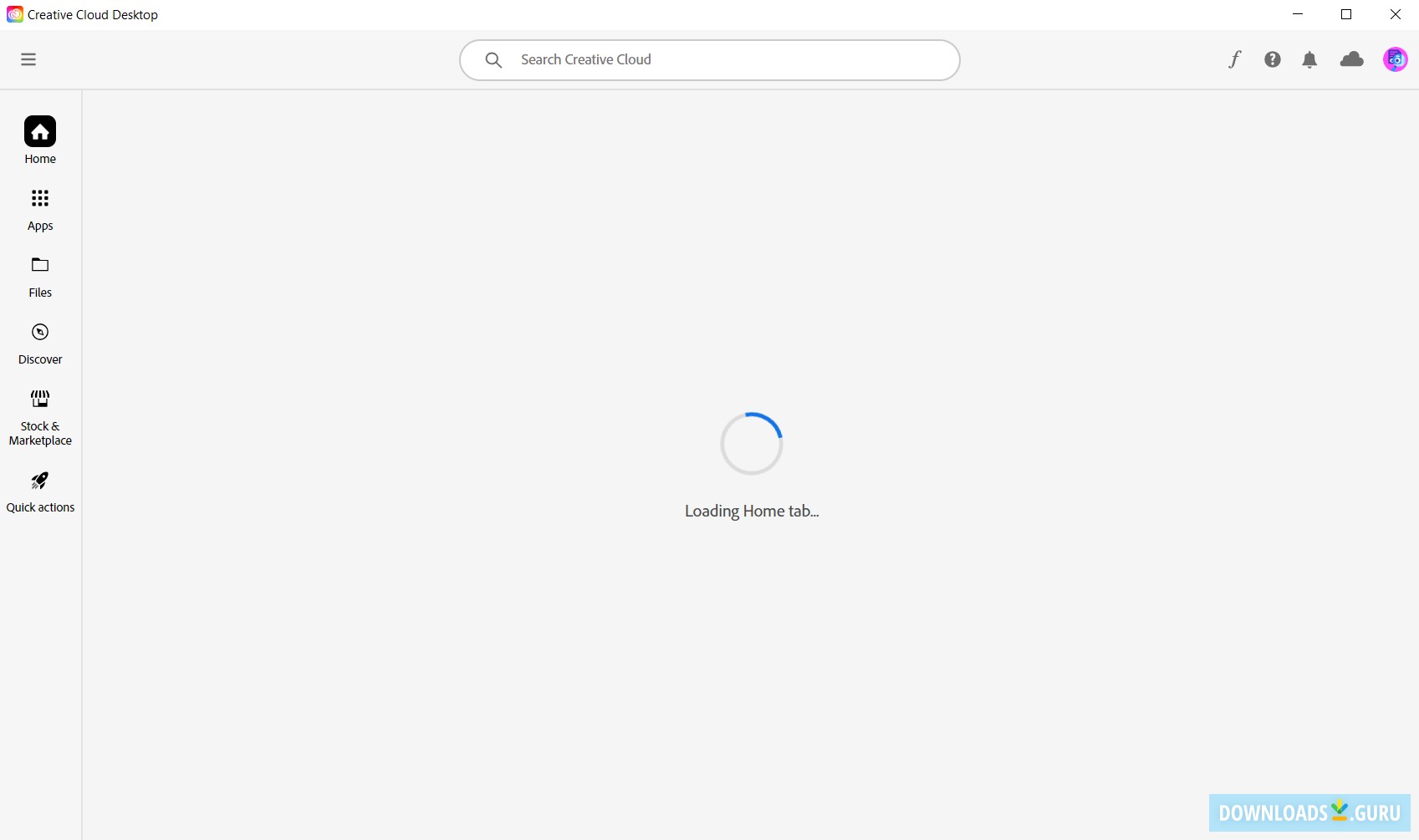Click the loading progress spinner
The image size is (1419, 840).
tap(751, 443)
